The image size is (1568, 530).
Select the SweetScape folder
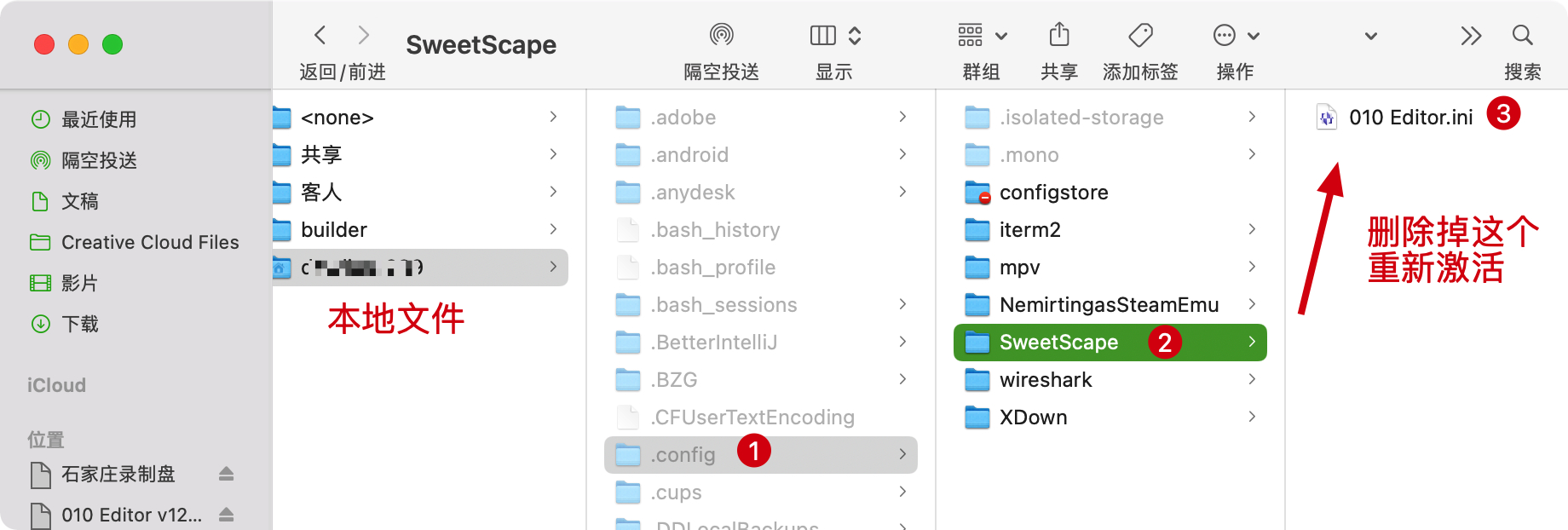(1110, 343)
